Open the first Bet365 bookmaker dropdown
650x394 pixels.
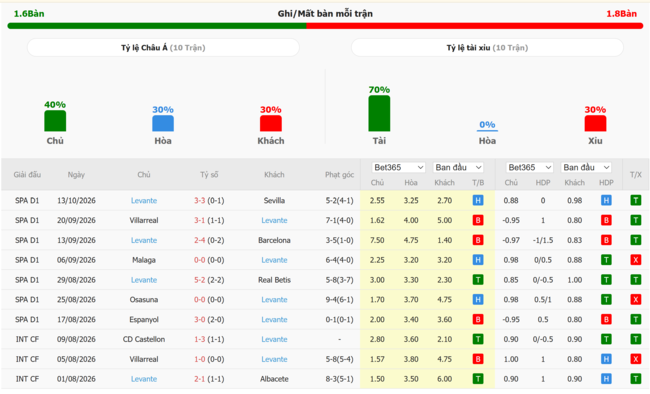point(398,167)
